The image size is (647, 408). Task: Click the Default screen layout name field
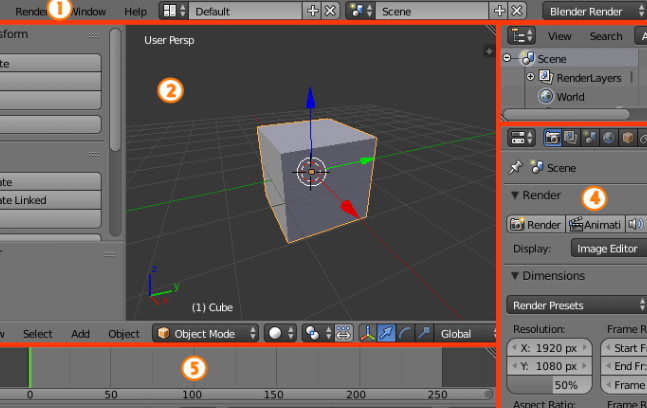point(245,11)
